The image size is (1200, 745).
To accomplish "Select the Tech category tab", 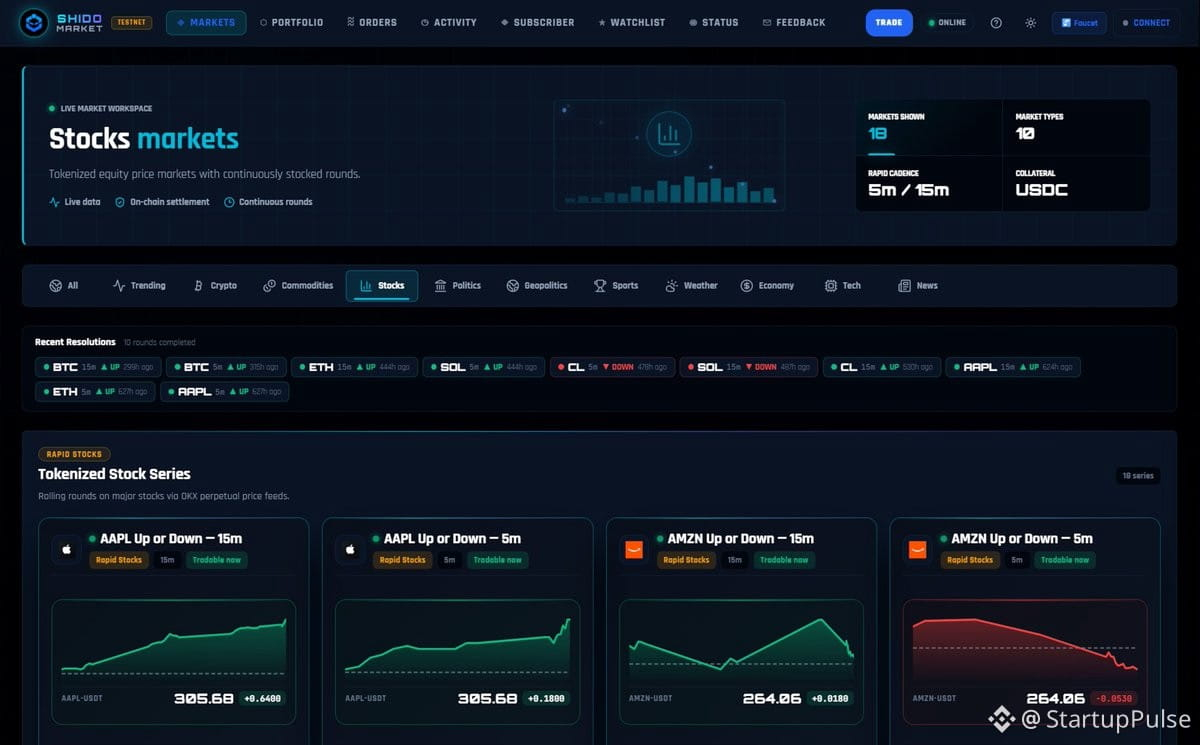I will 842,285.
